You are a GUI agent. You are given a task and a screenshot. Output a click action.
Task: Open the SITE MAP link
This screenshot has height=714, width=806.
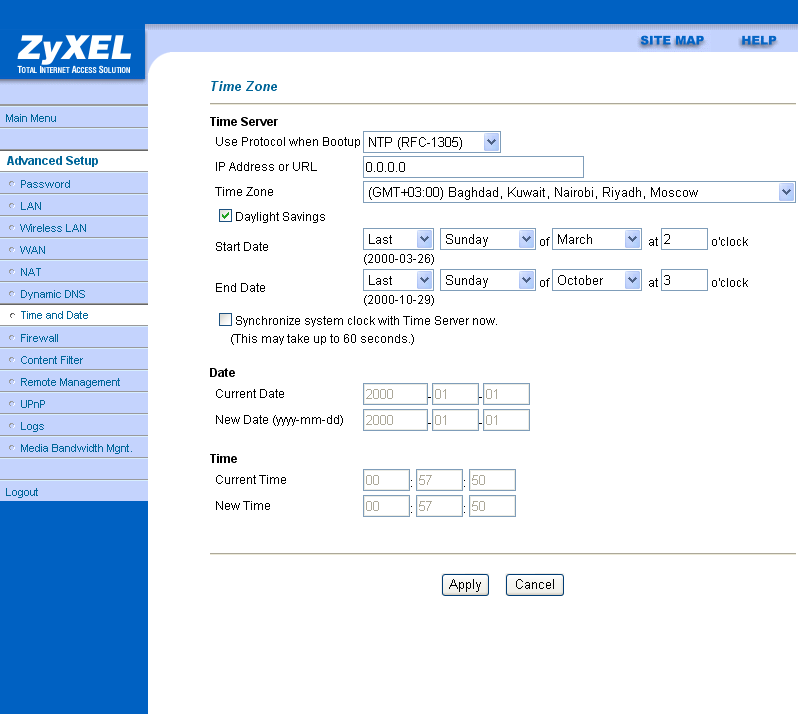(x=671, y=41)
